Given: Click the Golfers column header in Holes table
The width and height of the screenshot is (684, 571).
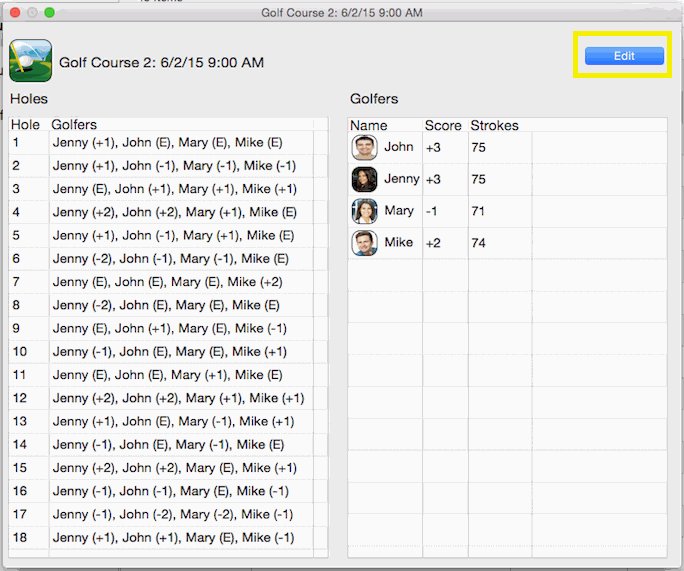Looking at the screenshot, I should [x=74, y=125].
